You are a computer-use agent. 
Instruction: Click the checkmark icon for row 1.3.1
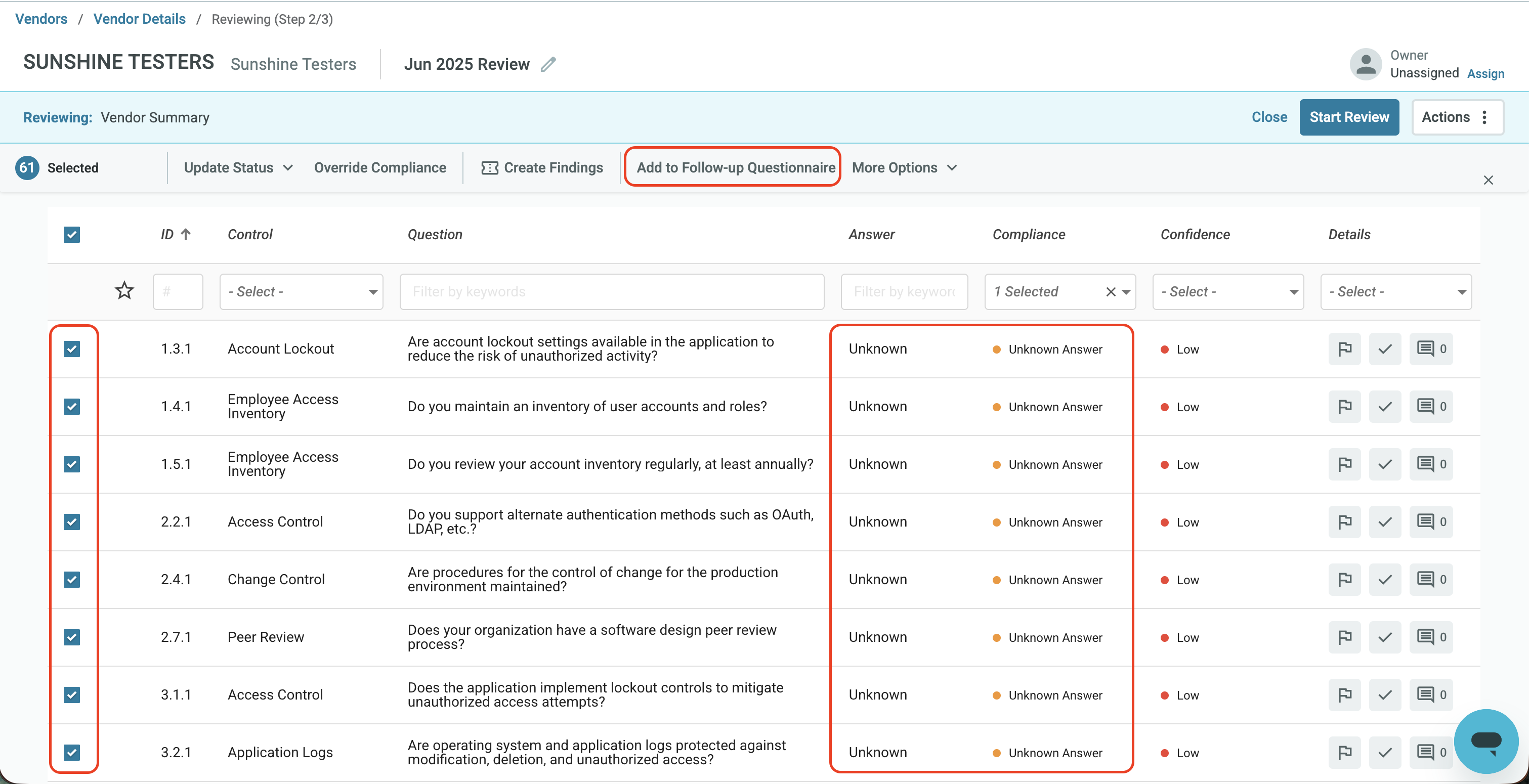pyautogui.click(x=1385, y=349)
